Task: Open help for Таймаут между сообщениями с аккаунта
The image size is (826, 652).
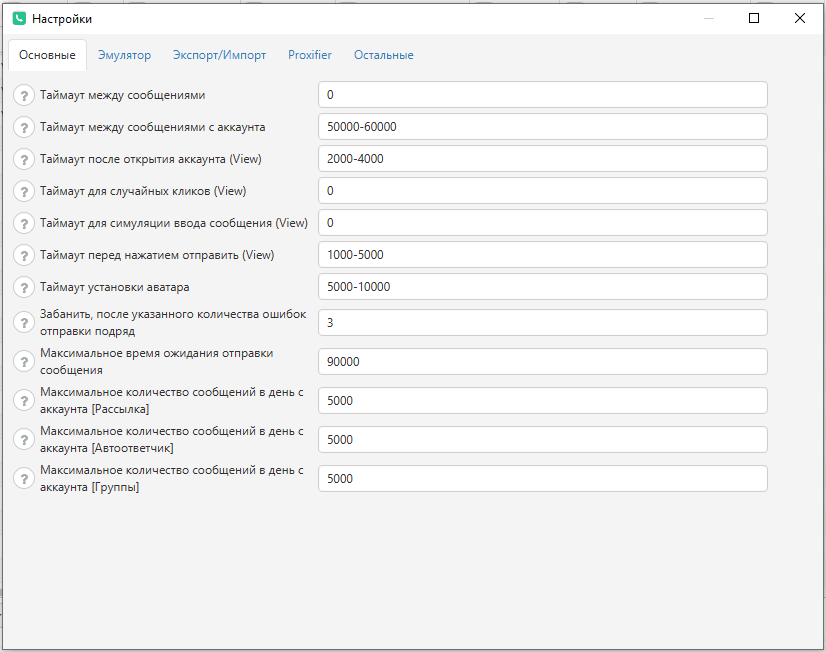Action: click(x=24, y=127)
